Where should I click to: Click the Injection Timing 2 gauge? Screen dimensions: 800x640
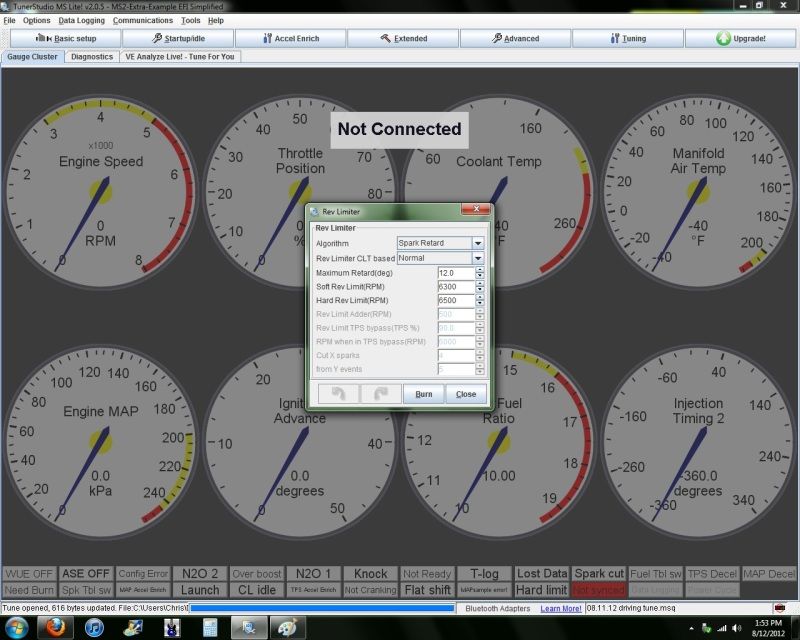coord(698,441)
